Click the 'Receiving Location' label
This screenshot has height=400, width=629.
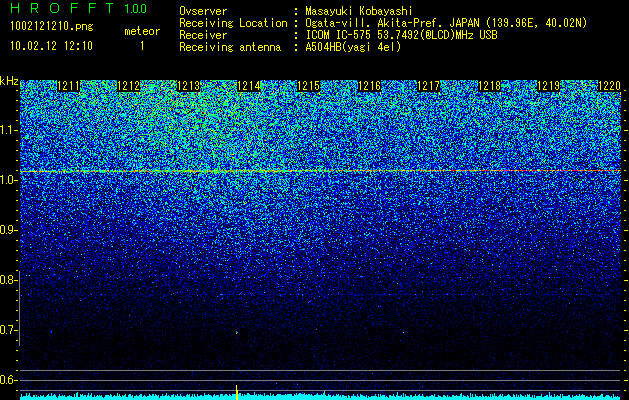coord(233,24)
